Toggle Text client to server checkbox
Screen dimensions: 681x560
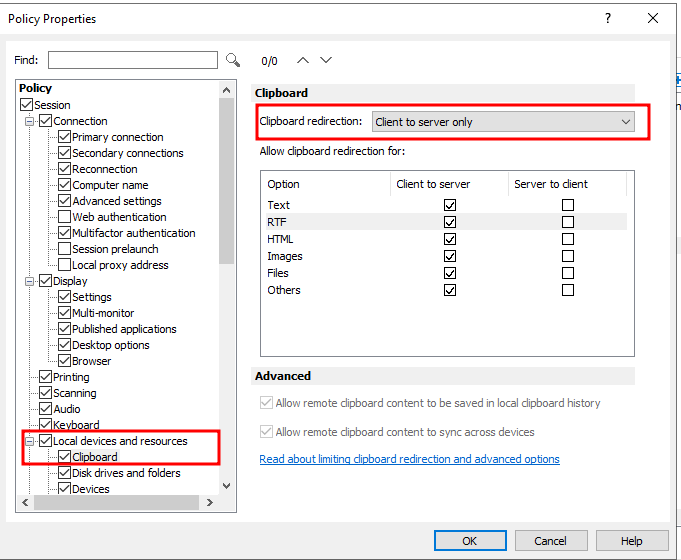pyautogui.click(x=450, y=205)
